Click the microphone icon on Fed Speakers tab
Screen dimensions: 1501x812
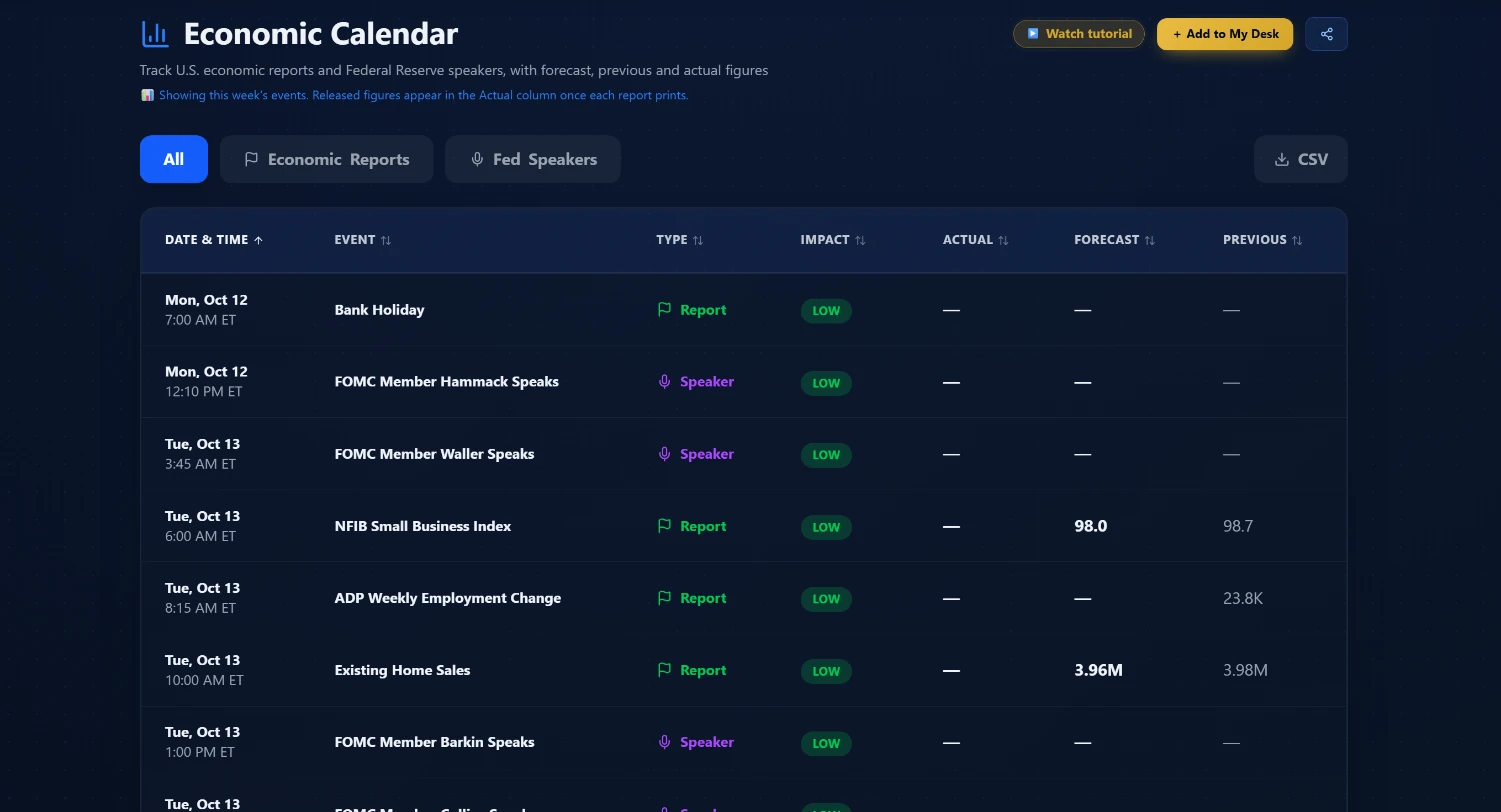tap(477, 159)
